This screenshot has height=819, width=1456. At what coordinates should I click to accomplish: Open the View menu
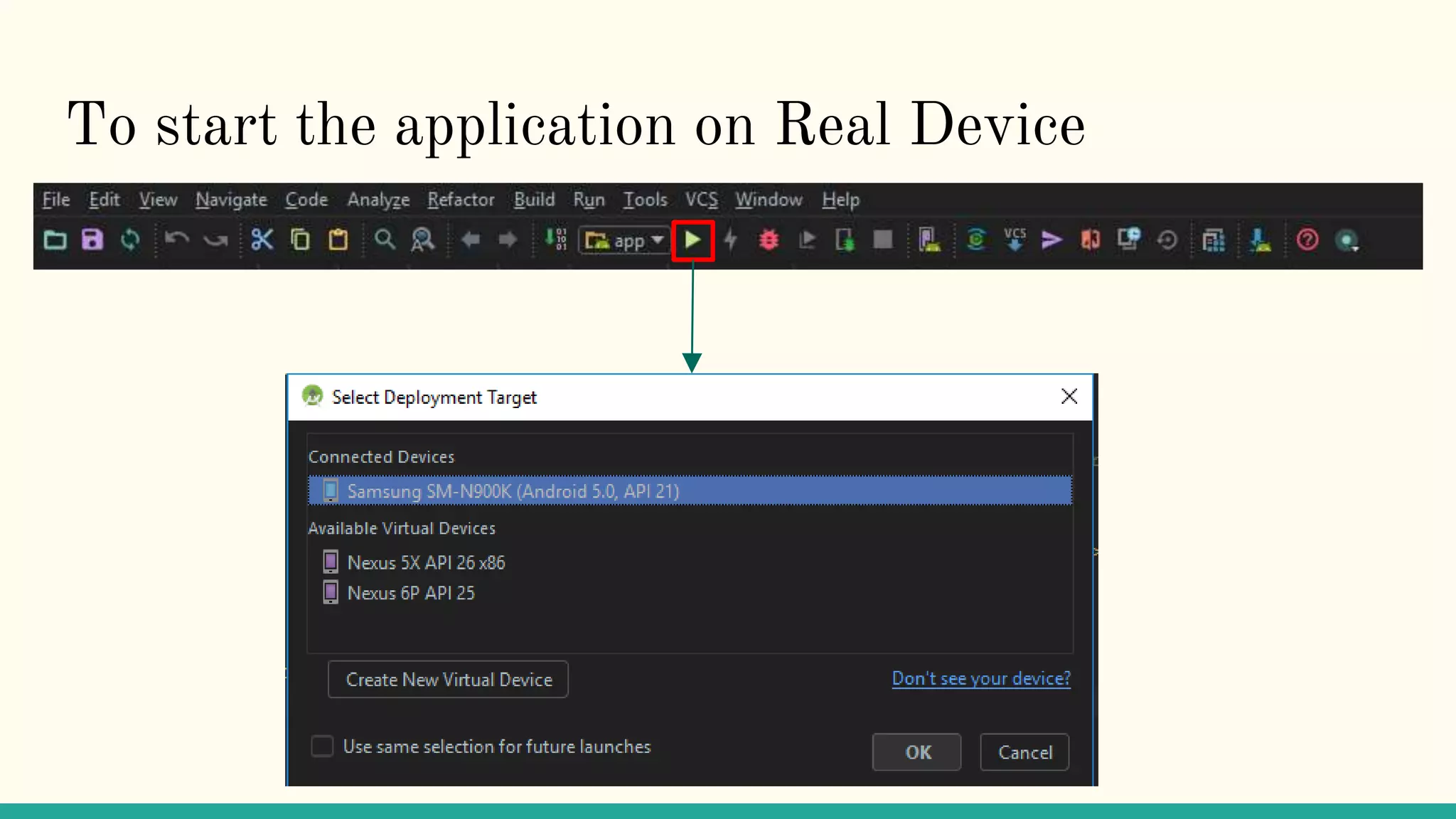click(x=158, y=200)
